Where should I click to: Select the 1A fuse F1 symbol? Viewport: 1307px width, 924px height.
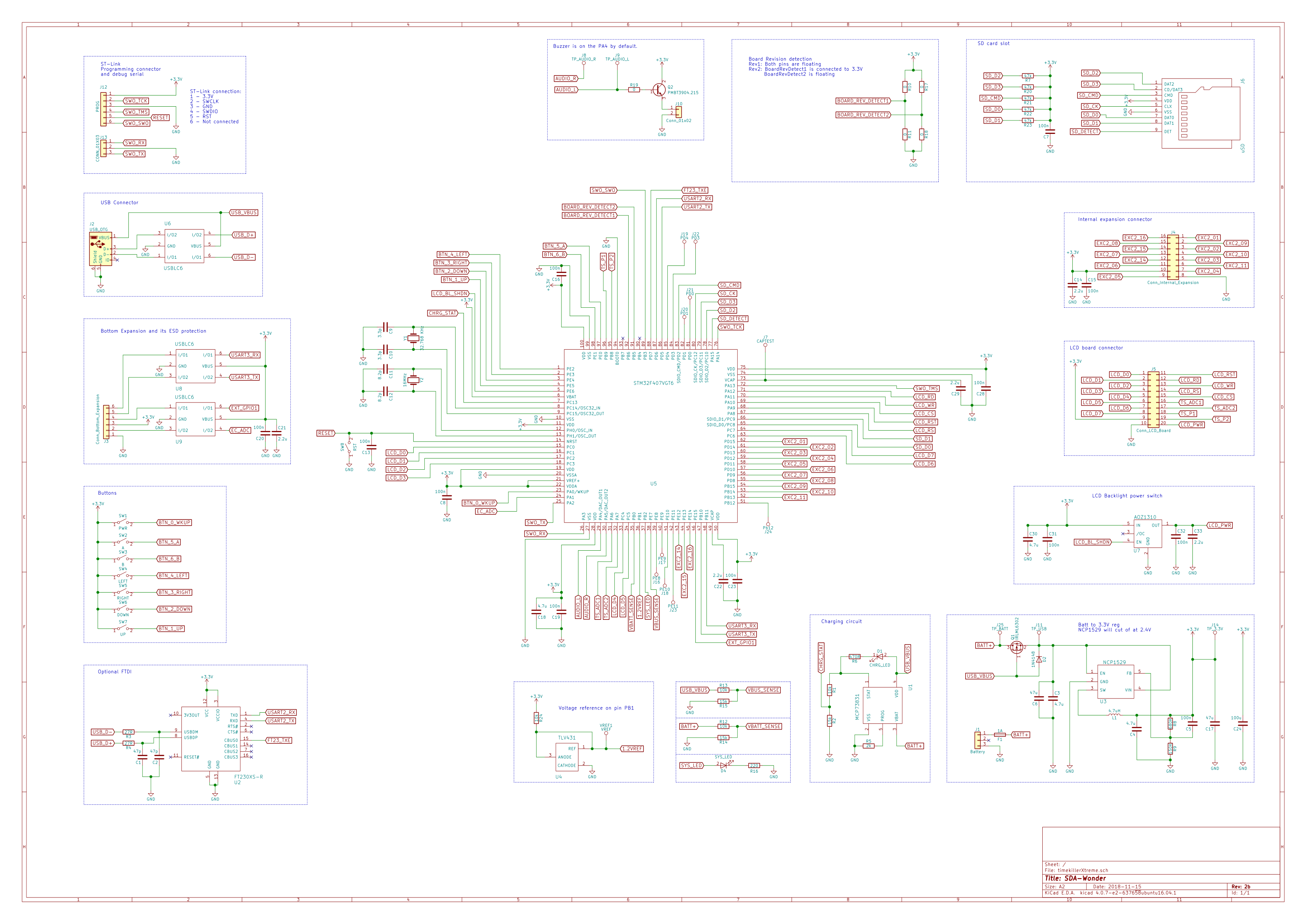(x=1000, y=735)
